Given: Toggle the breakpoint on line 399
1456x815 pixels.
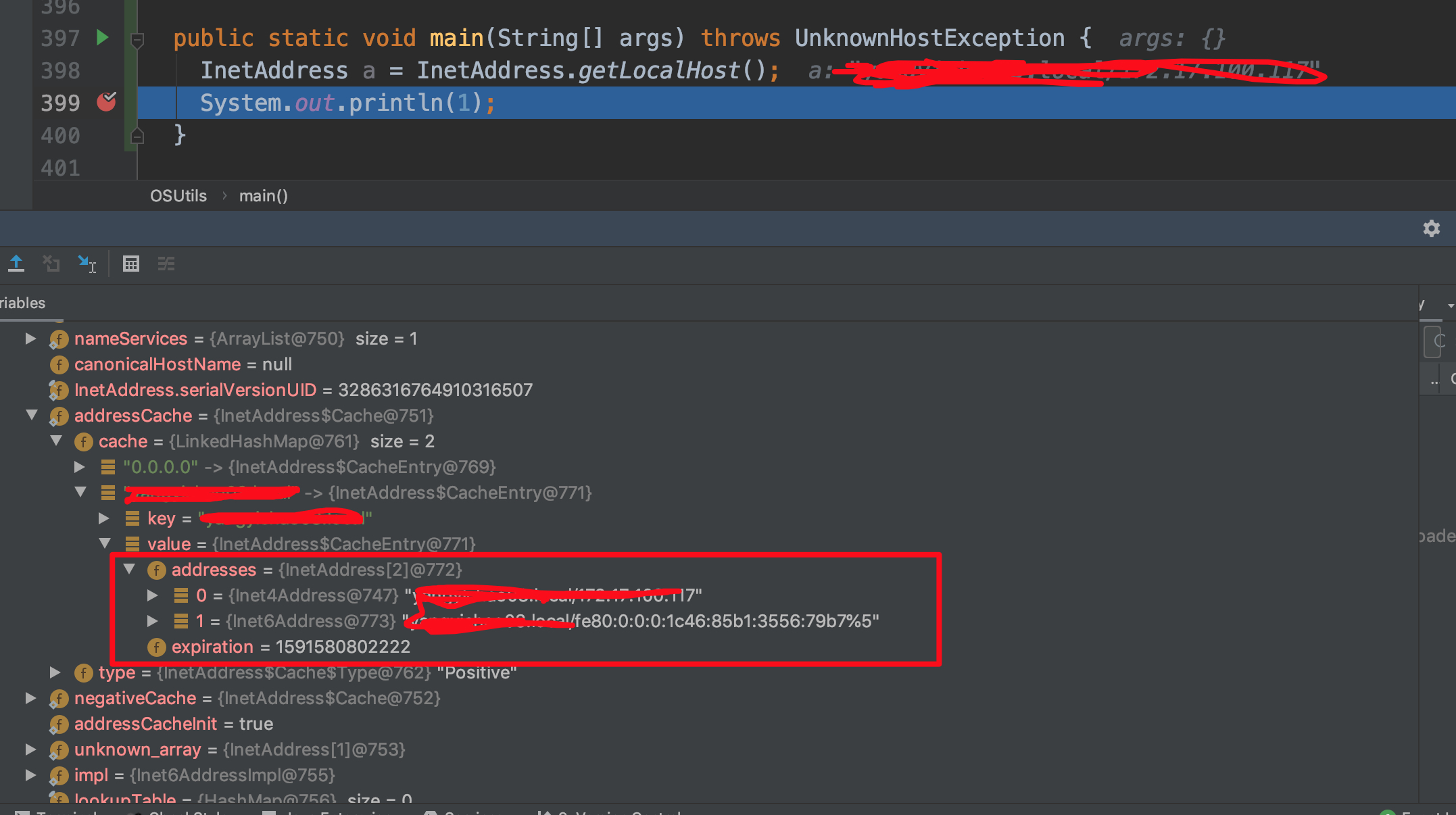Looking at the screenshot, I should (x=107, y=102).
